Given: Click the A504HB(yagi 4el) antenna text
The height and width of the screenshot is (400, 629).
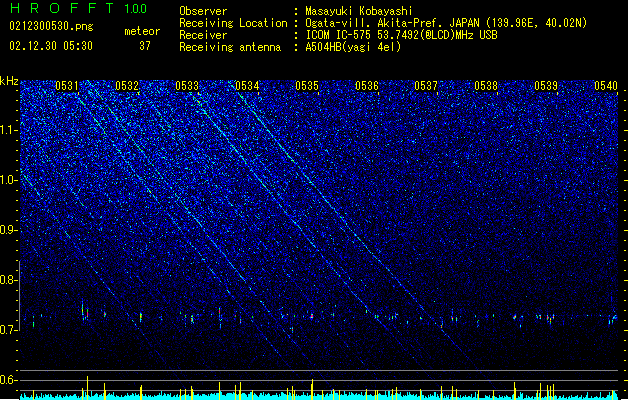Looking at the screenshot, I should (x=353, y=47).
